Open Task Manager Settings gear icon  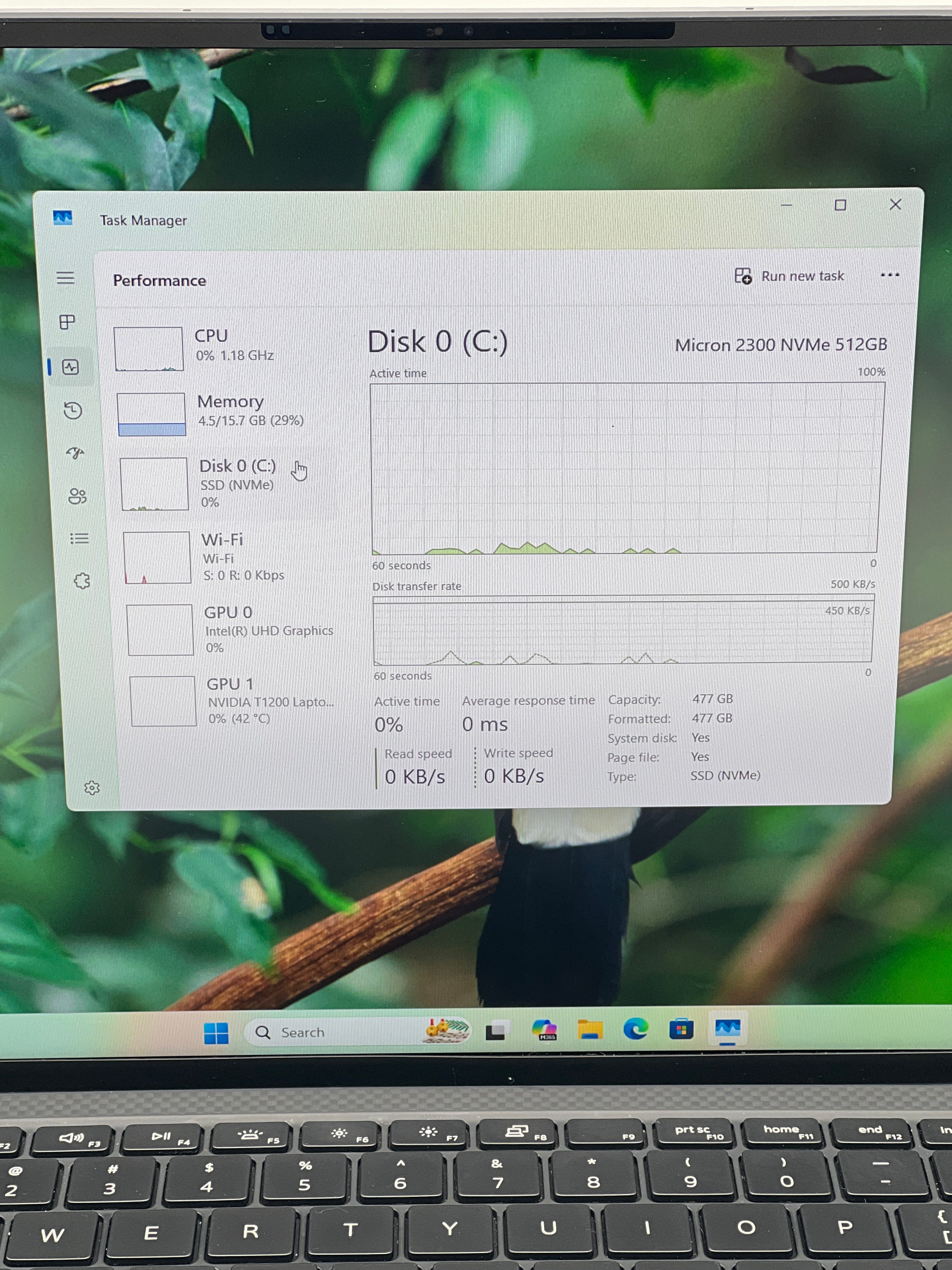[x=92, y=788]
